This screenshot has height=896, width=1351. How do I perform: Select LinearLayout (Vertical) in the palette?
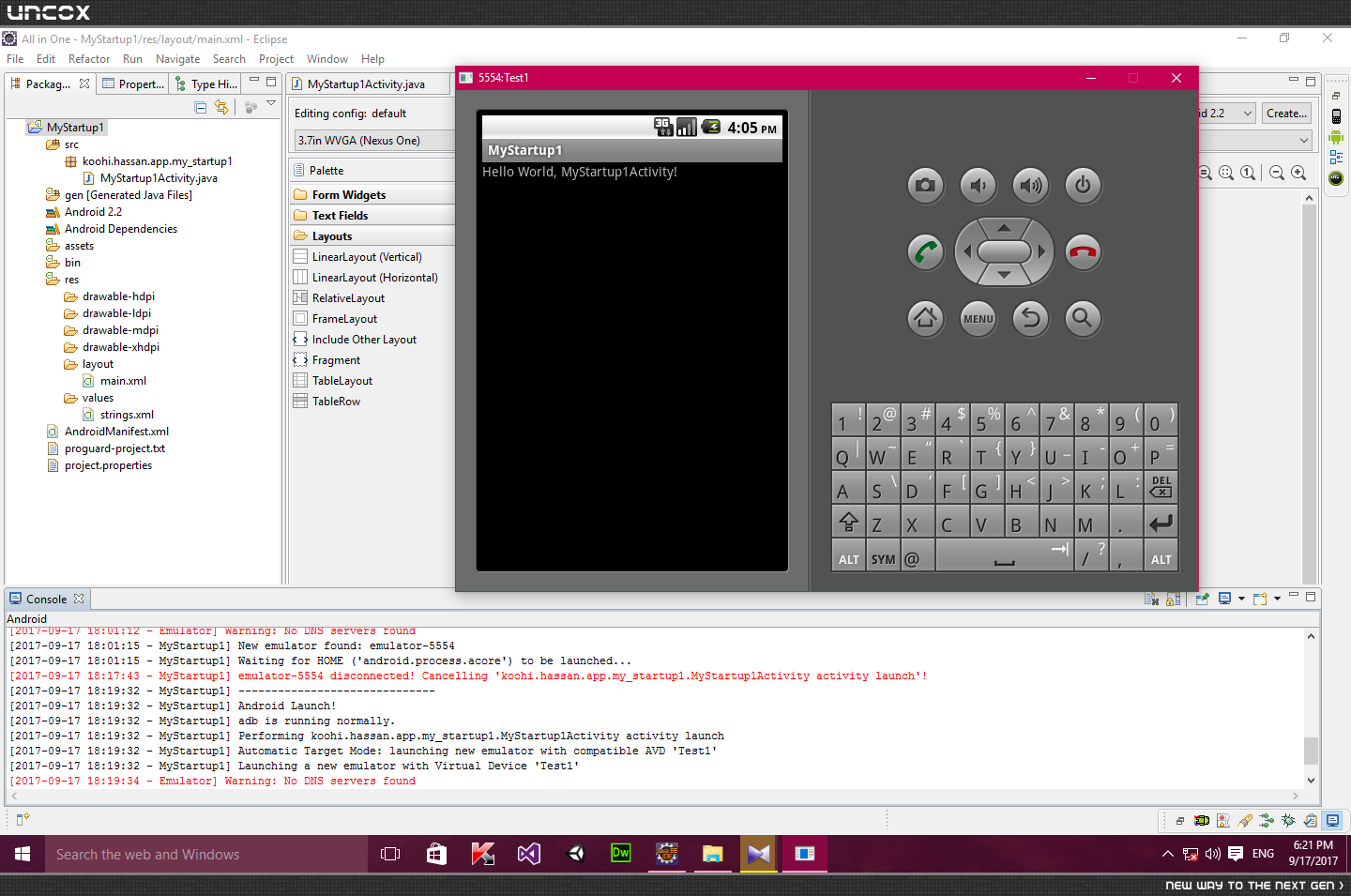point(367,257)
